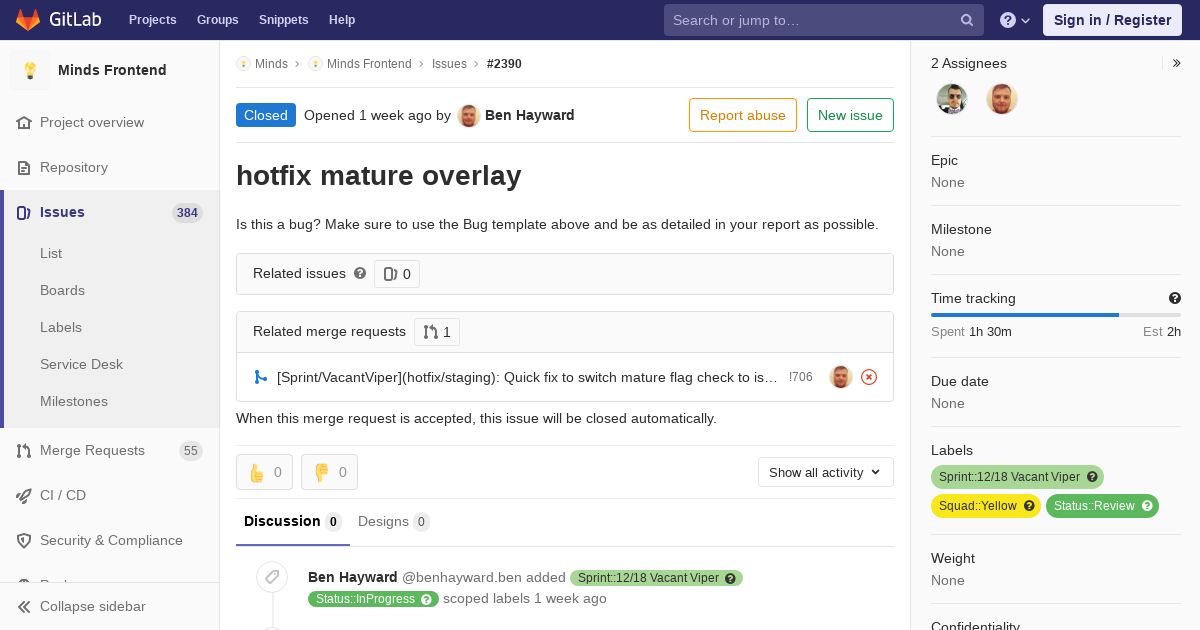Click the first assignee avatar with sunglasses
The height and width of the screenshot is (630, 1200).
coord(952,99)
